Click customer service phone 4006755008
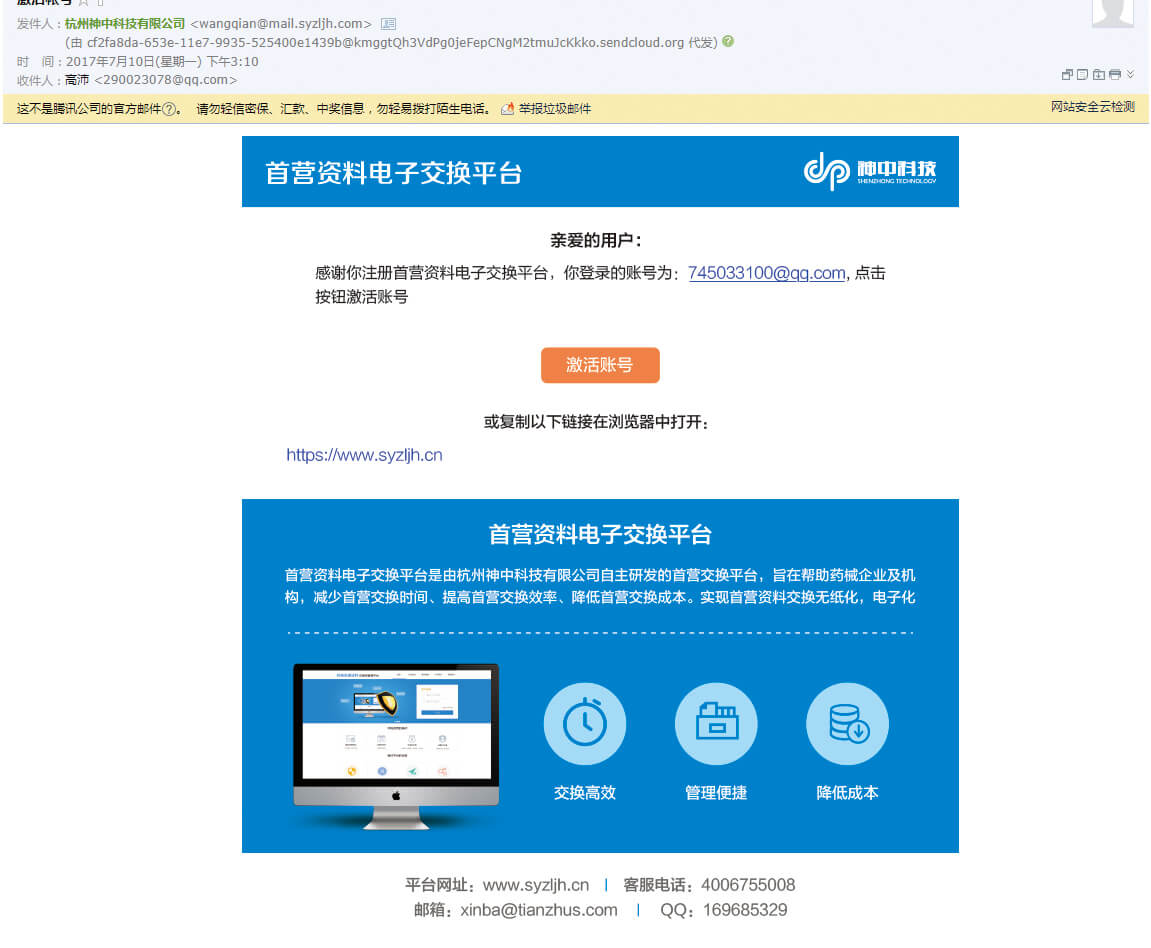 748,885
